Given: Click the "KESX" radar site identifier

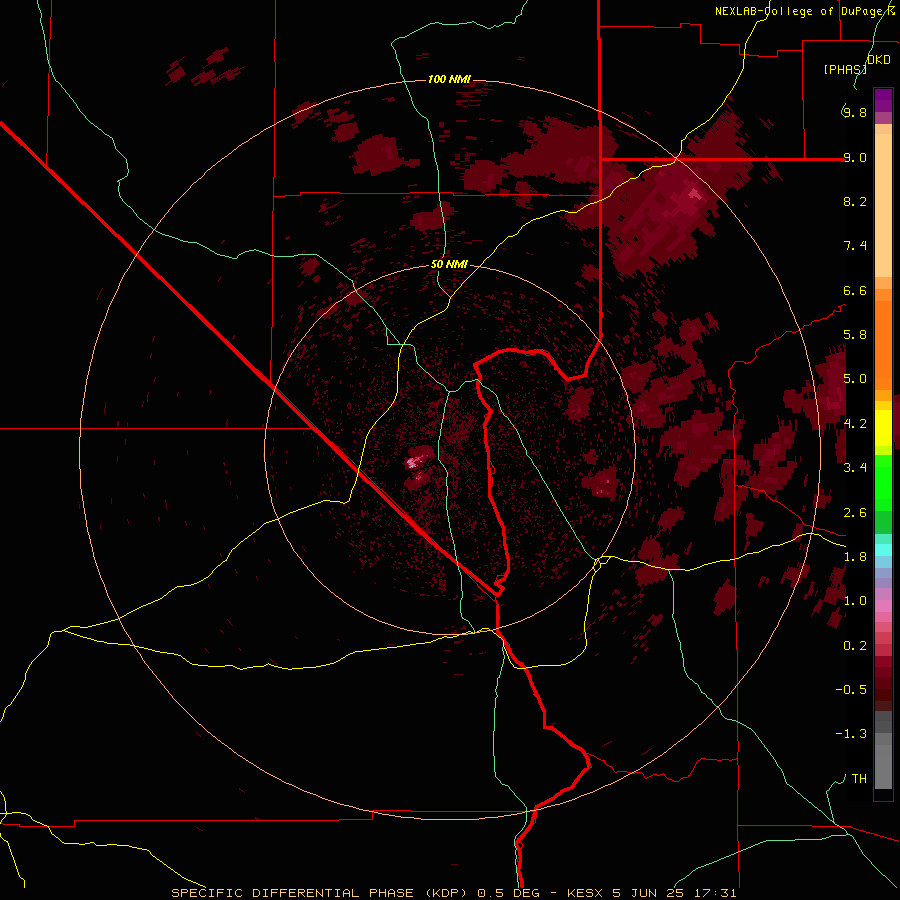Looking at the screenshot, I should click(x=584, y=893).
